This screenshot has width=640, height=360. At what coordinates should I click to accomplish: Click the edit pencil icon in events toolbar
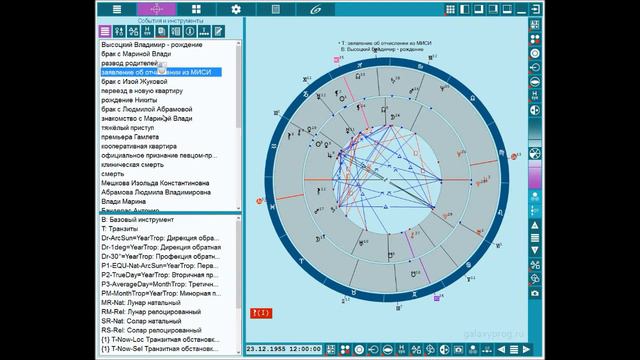coord(218,31)
